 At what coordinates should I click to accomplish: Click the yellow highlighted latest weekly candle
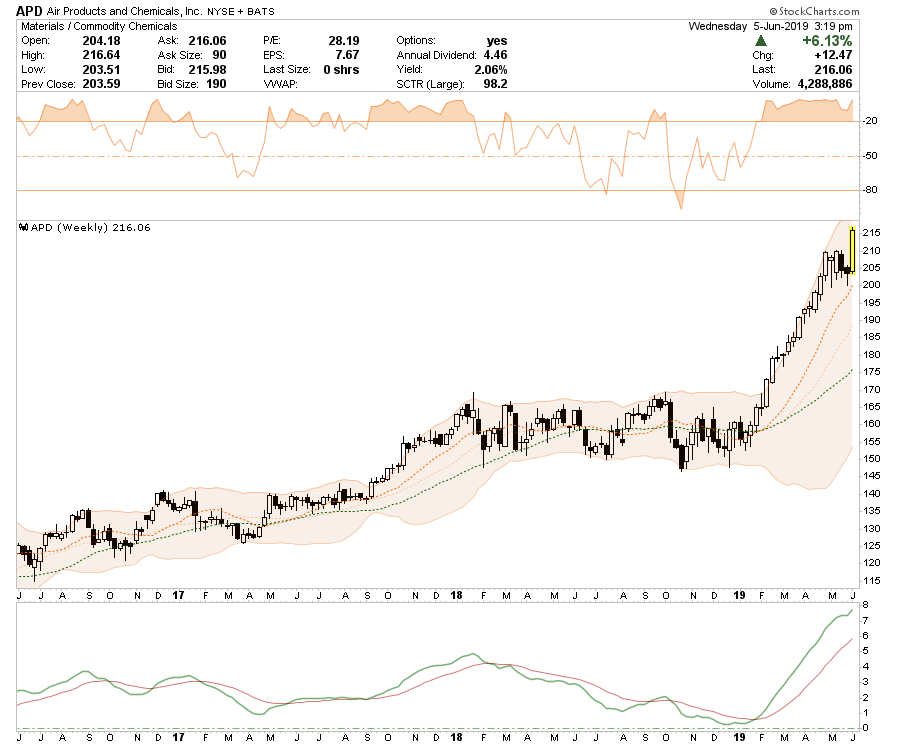pos(853,250)
